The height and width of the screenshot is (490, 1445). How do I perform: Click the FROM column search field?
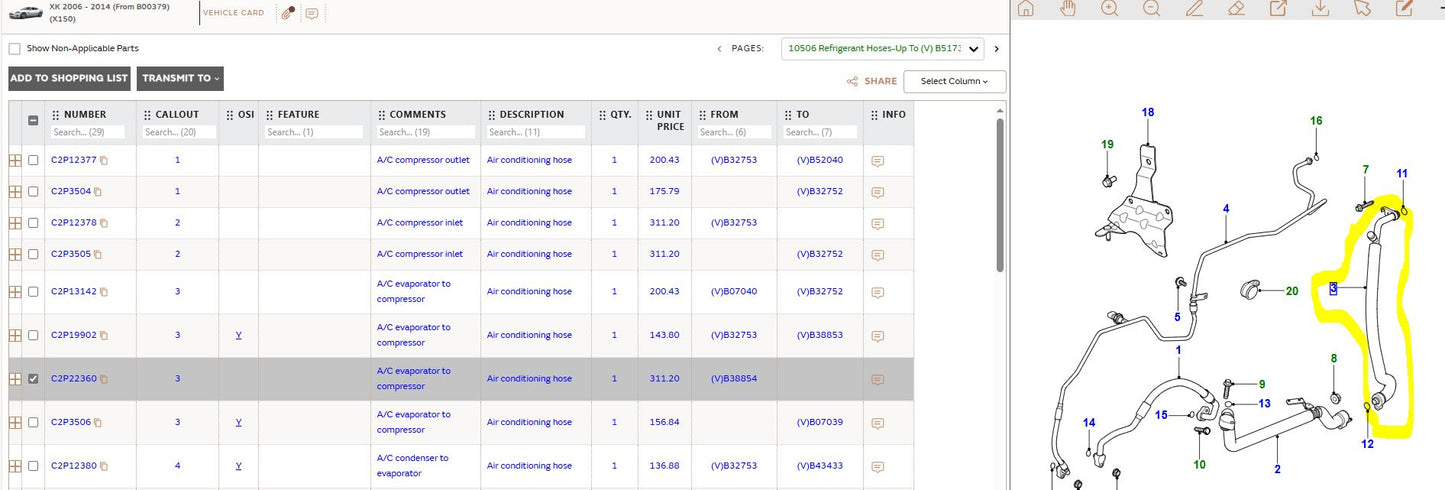pyautogui.click(x=733, y=132)
